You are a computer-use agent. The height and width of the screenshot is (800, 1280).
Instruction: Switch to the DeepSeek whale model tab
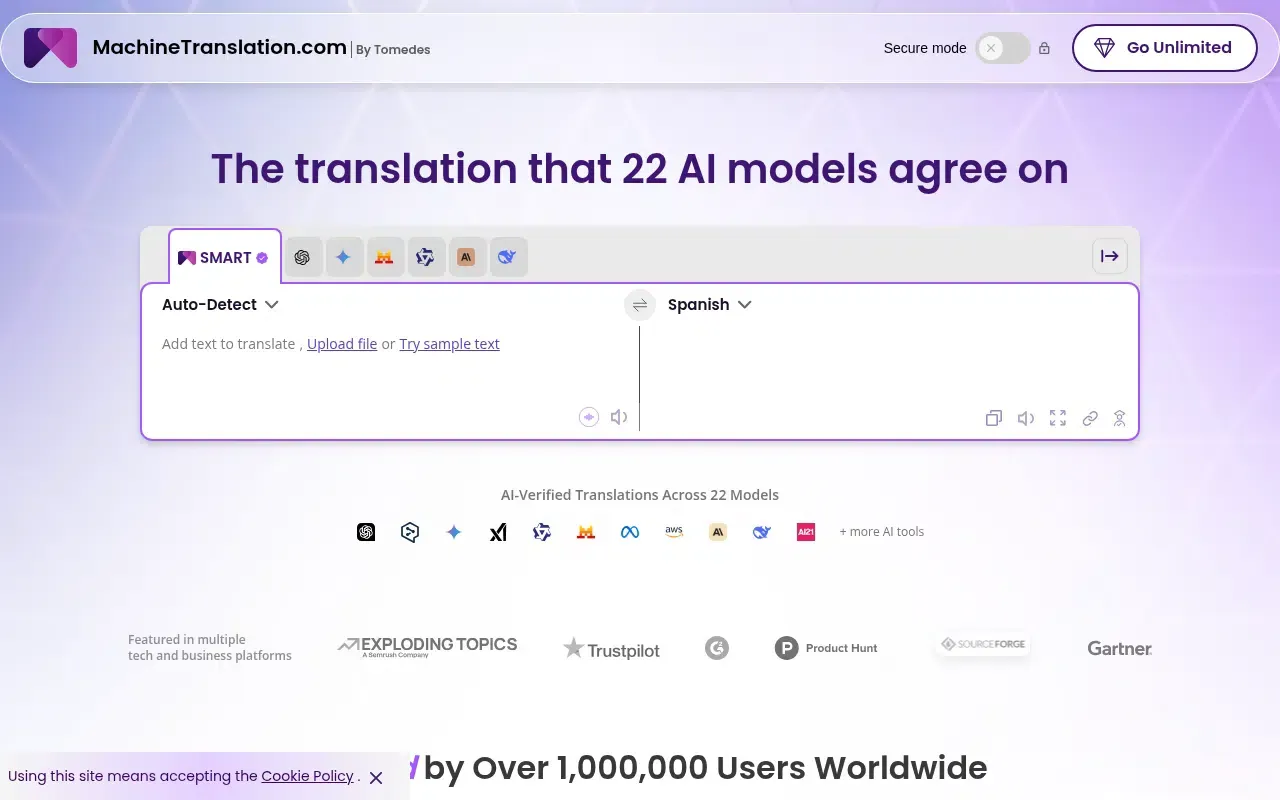[507, 257]
